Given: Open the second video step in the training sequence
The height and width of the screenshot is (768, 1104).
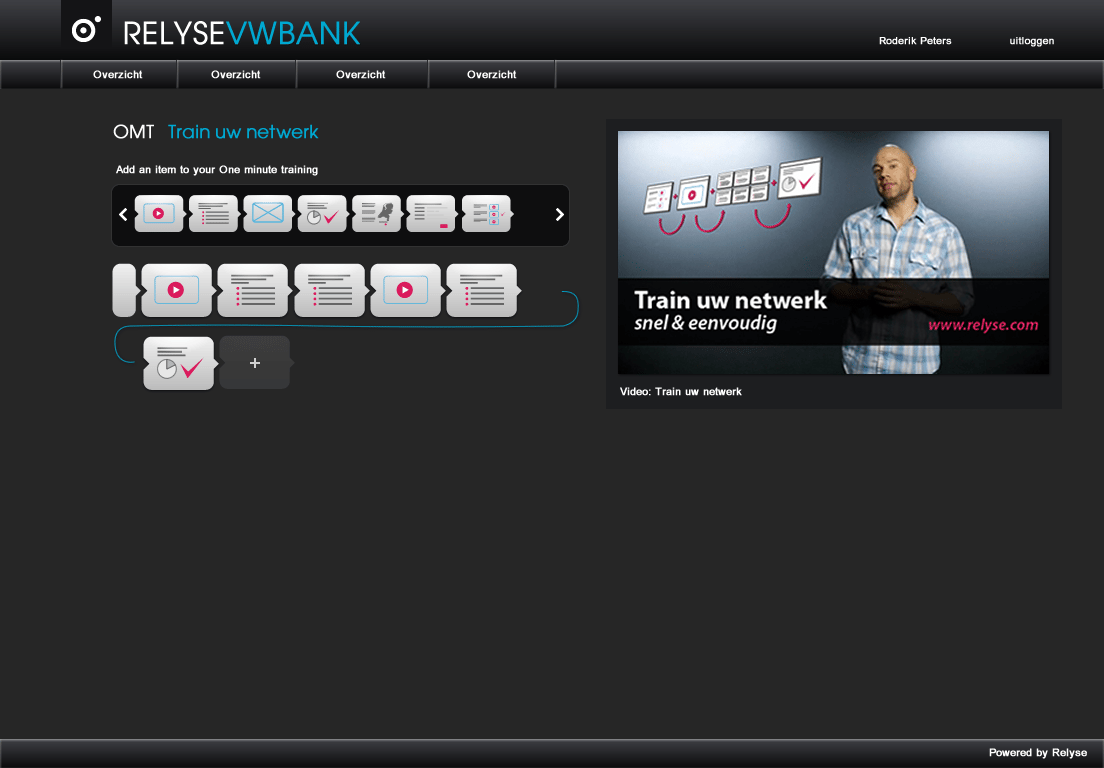Looking at the screenshot, I should coord(406,290).
